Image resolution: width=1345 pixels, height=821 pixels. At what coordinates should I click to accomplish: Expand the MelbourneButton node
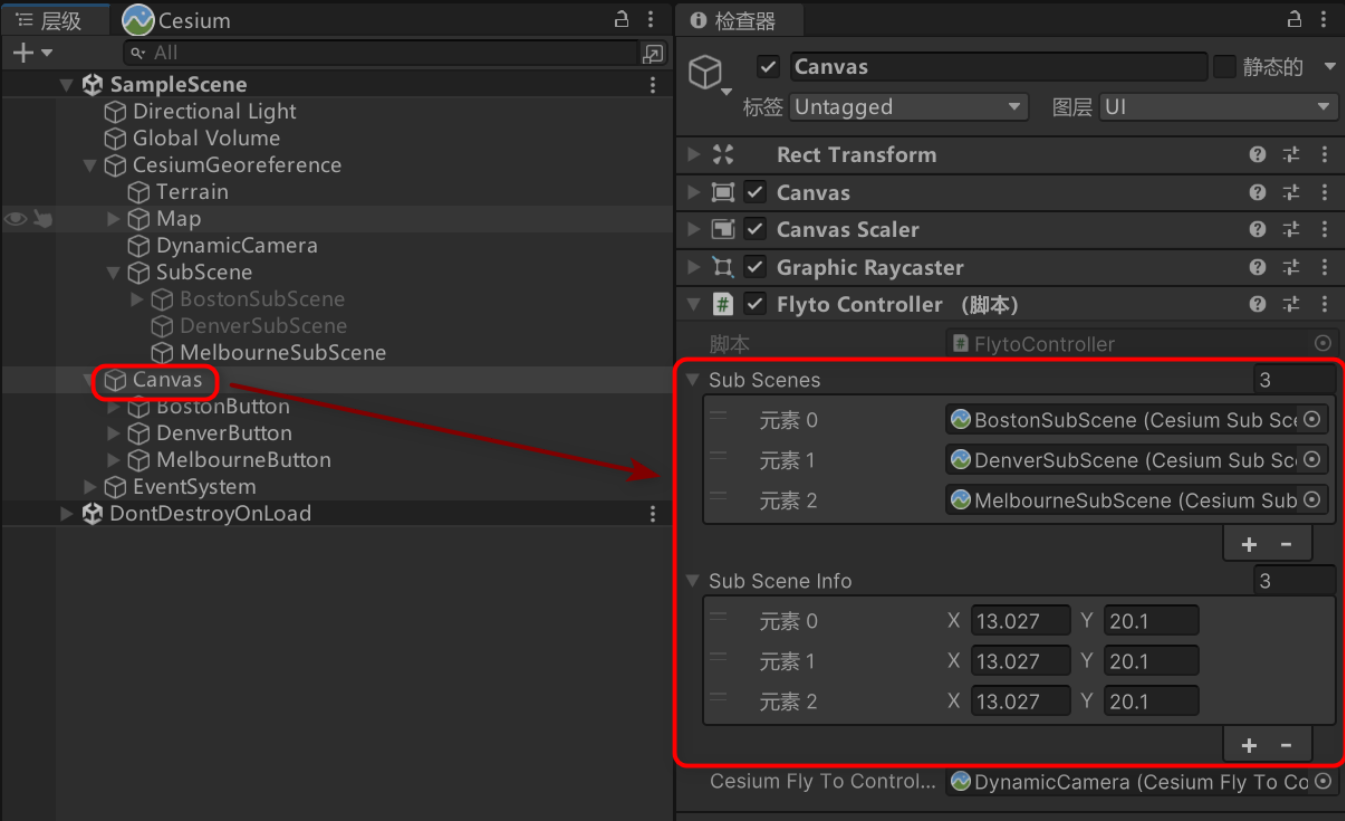pyautogui.click(x=113, y=460)
